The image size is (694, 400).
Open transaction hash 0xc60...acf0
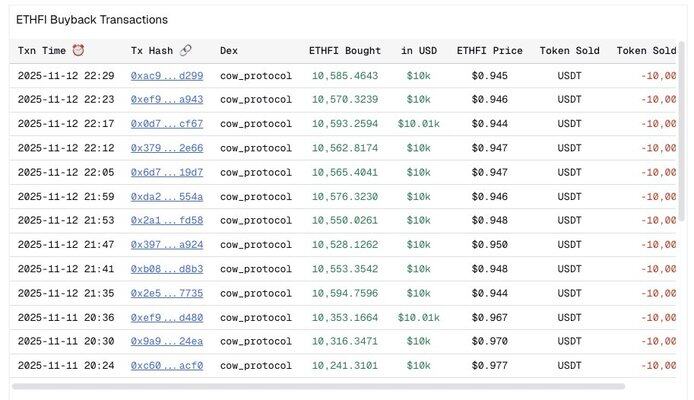[x=166, y=366]
